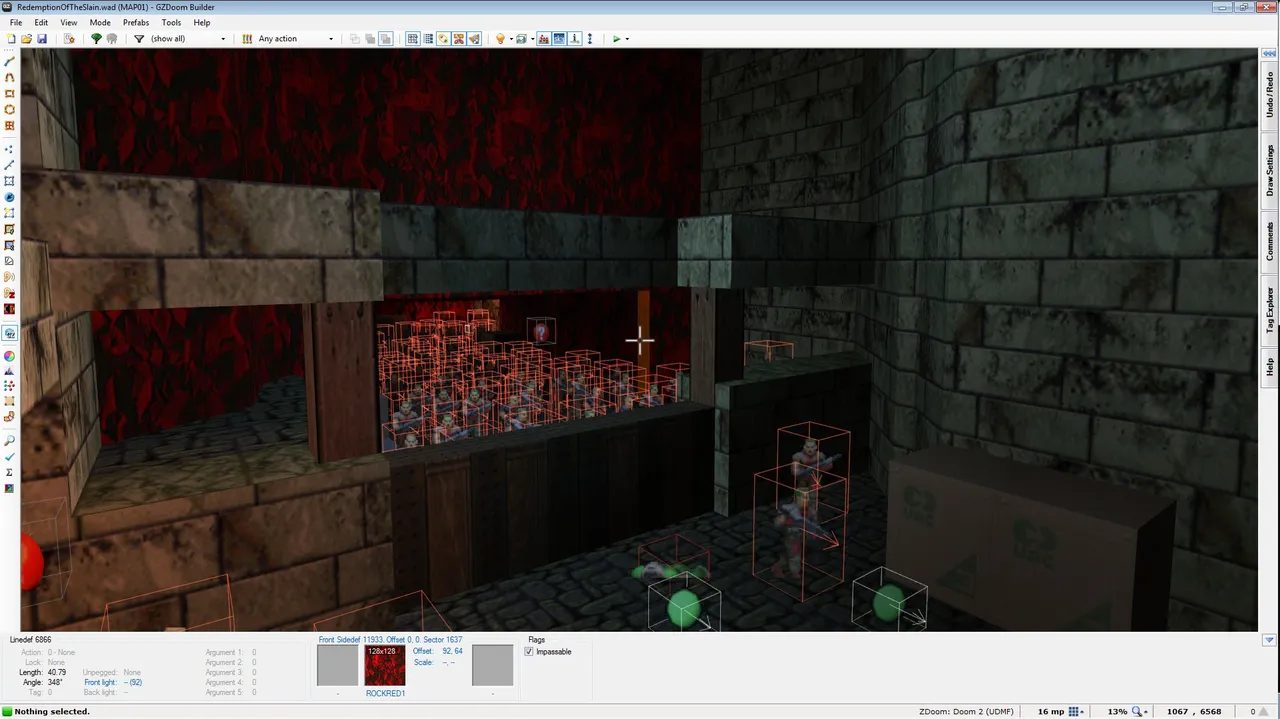Click the ROCKRED1 middle texture thumbnail

point(385,666)
